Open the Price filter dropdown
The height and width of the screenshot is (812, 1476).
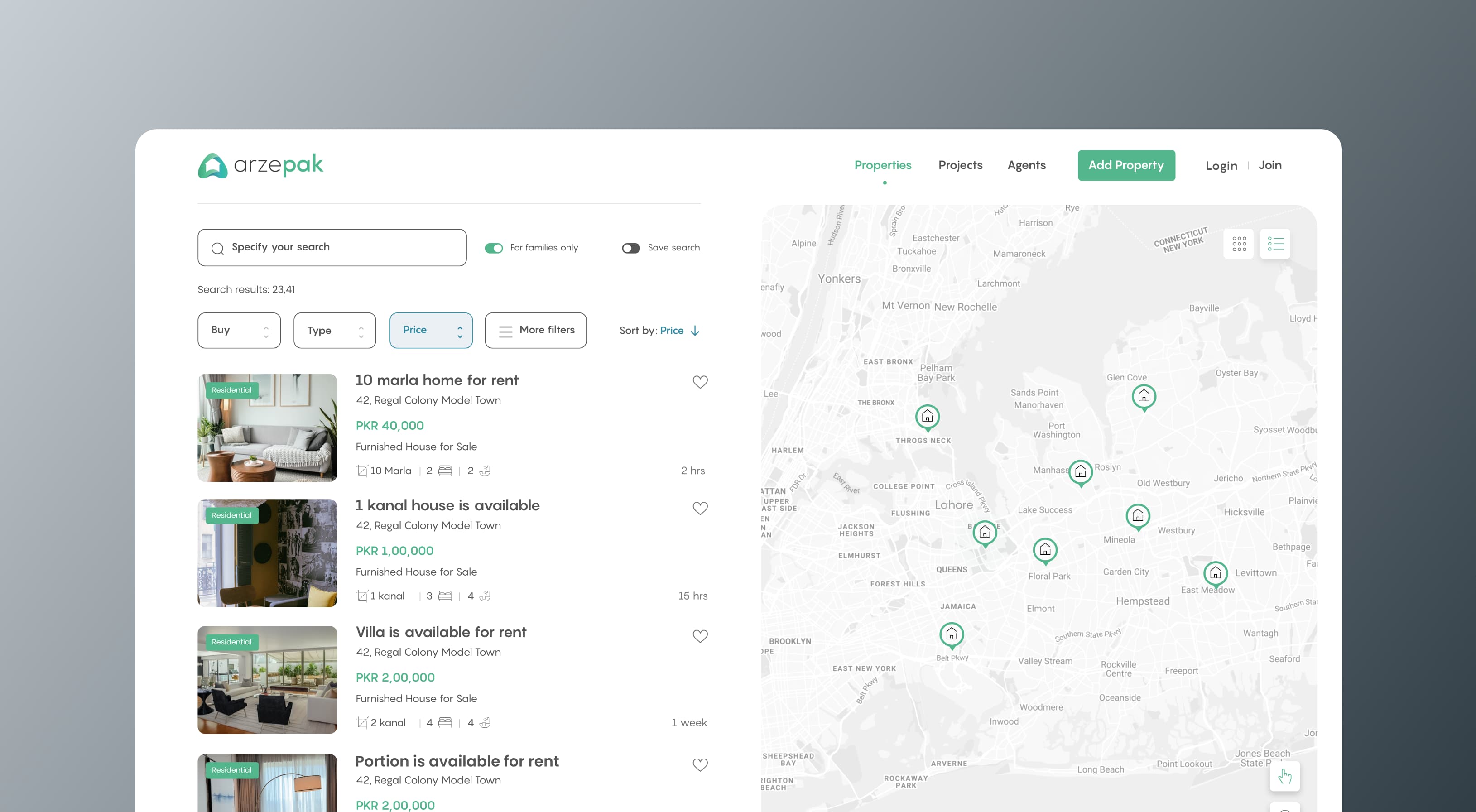[x=431, y=330]
